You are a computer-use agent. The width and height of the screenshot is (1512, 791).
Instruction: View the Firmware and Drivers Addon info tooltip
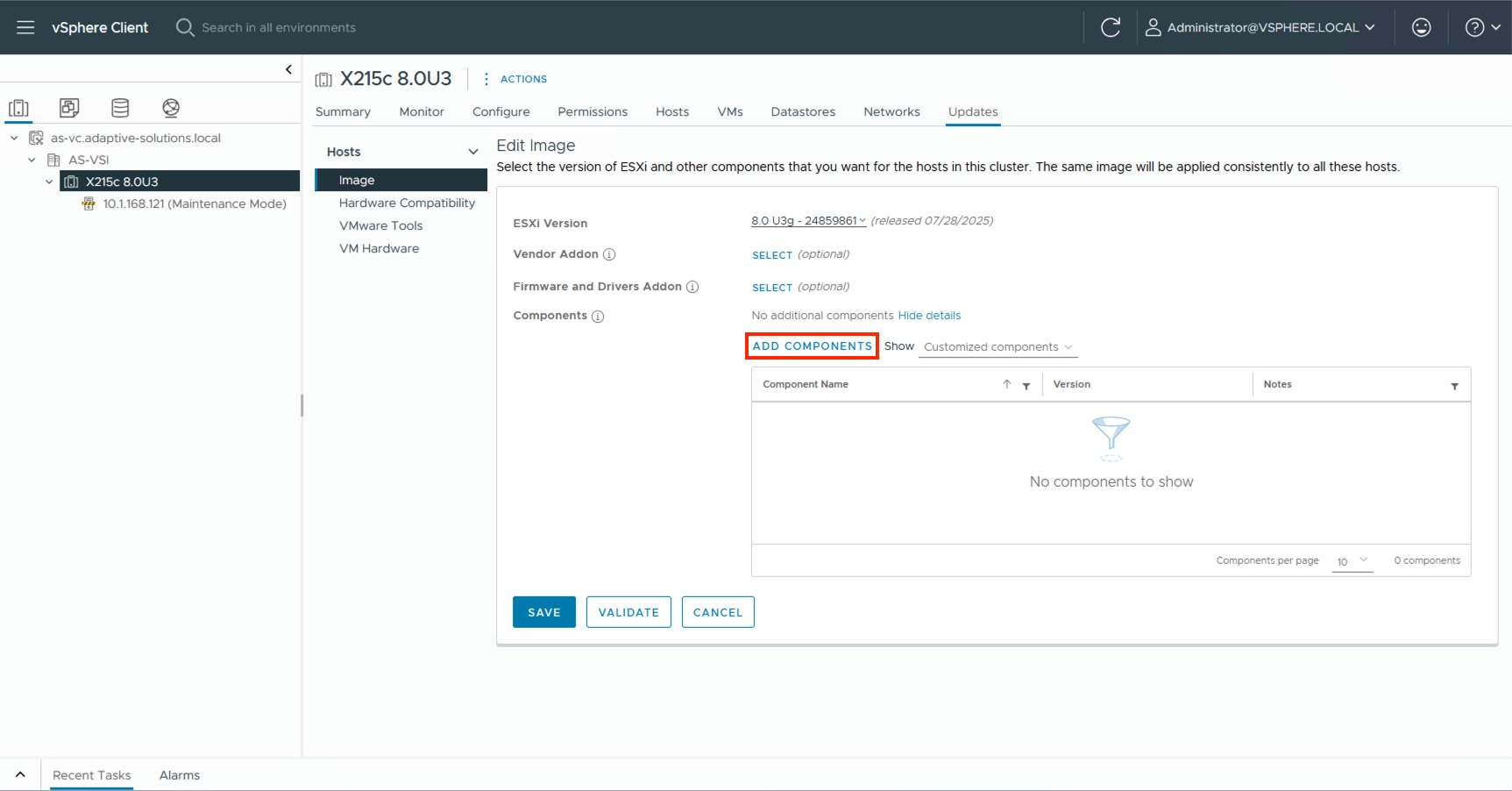pos(692,287)
